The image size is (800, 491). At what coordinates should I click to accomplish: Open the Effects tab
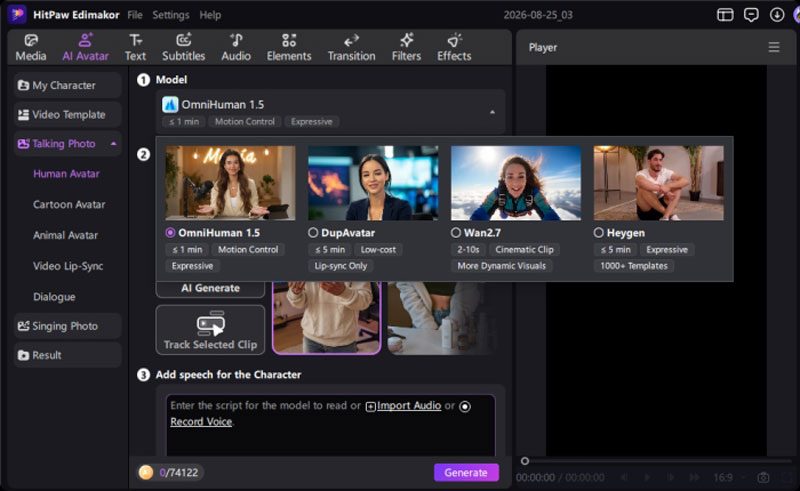[x=454, y=47]
